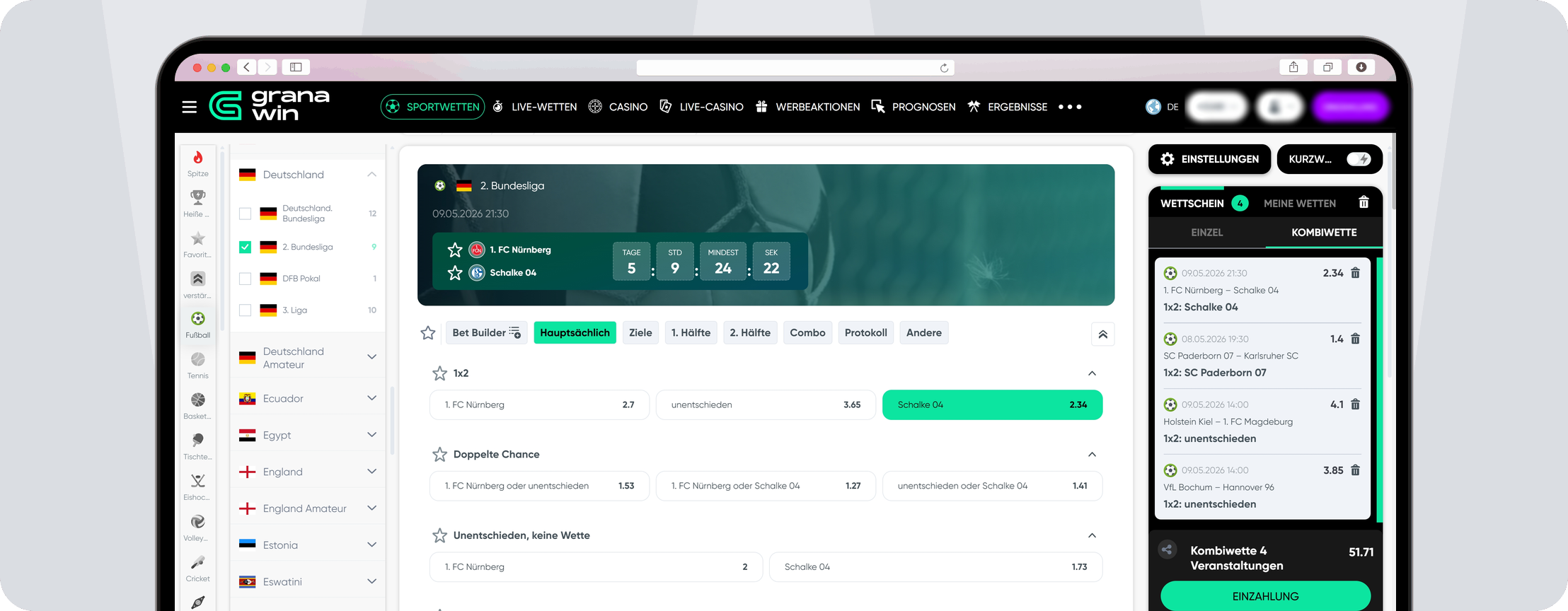
Task: Switch to Combo market tab
Action: 807,332
